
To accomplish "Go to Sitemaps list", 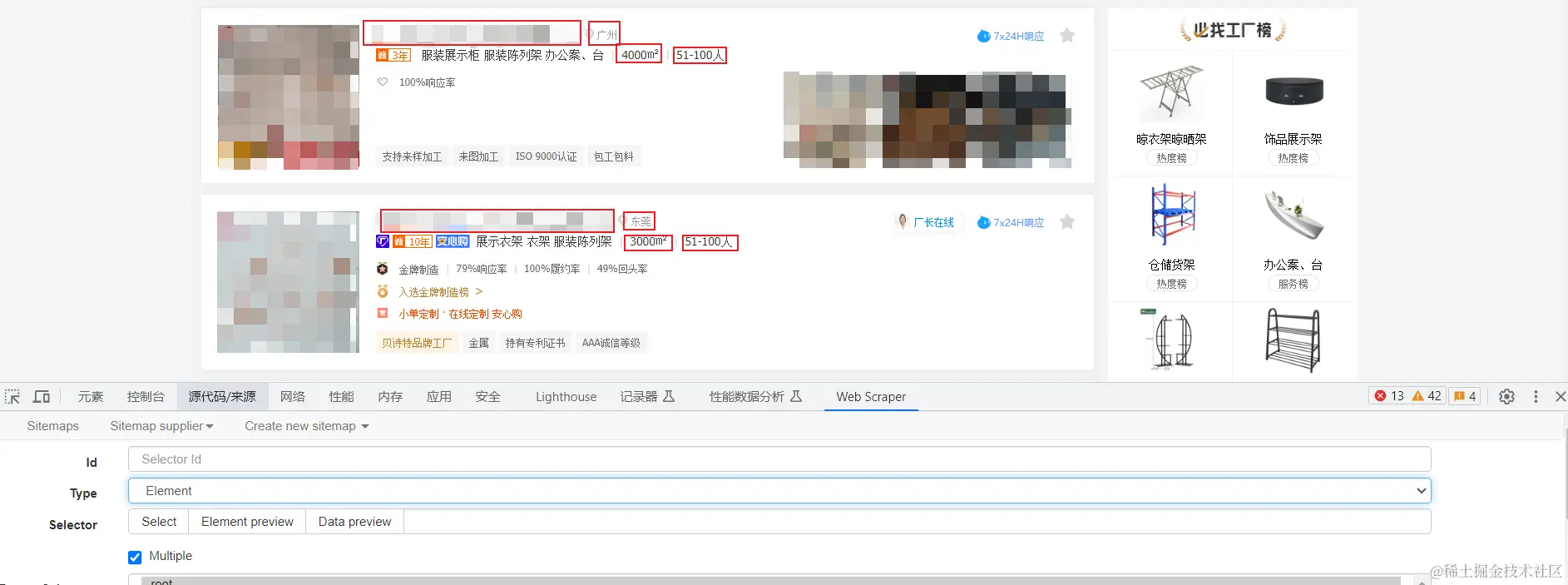I will coord(53,426).
